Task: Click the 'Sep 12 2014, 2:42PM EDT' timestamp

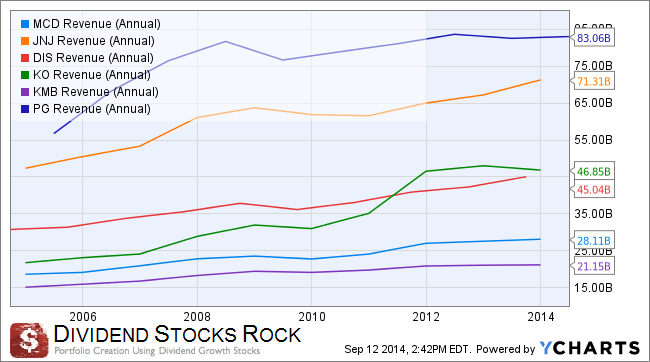Action: point(407,349)
